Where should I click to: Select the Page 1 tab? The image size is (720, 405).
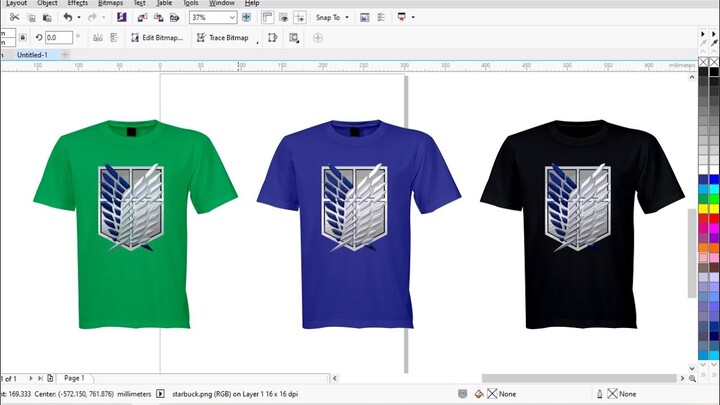coord(74,378)
